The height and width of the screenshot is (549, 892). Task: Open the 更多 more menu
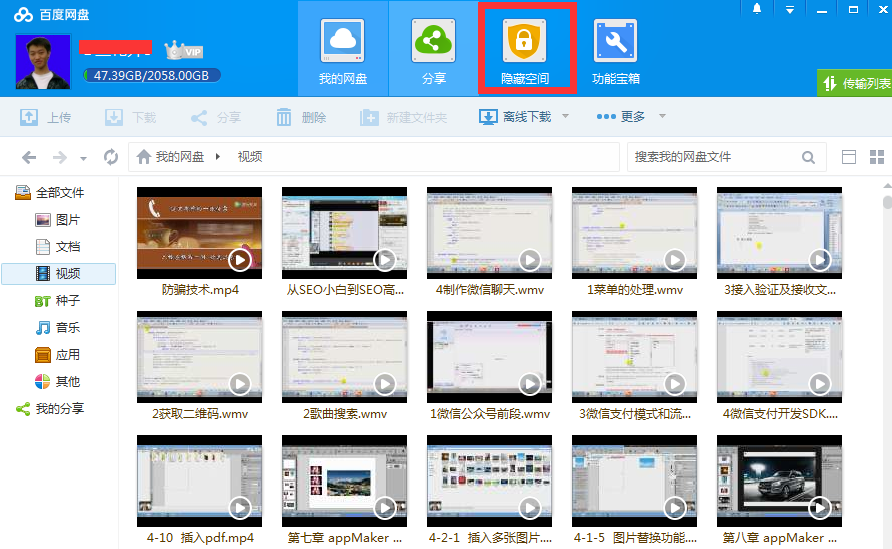coord(621,117)
